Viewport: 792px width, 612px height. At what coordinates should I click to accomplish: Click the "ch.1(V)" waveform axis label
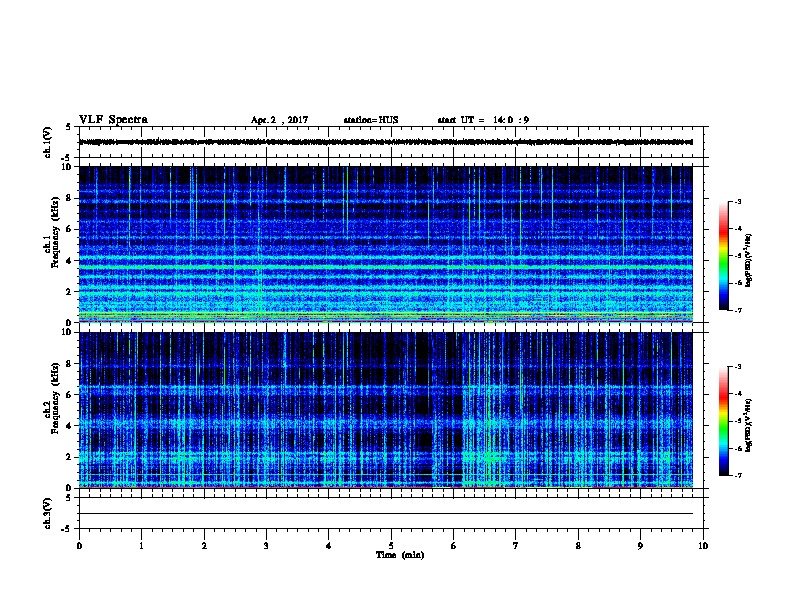click(x=47, y=142)
